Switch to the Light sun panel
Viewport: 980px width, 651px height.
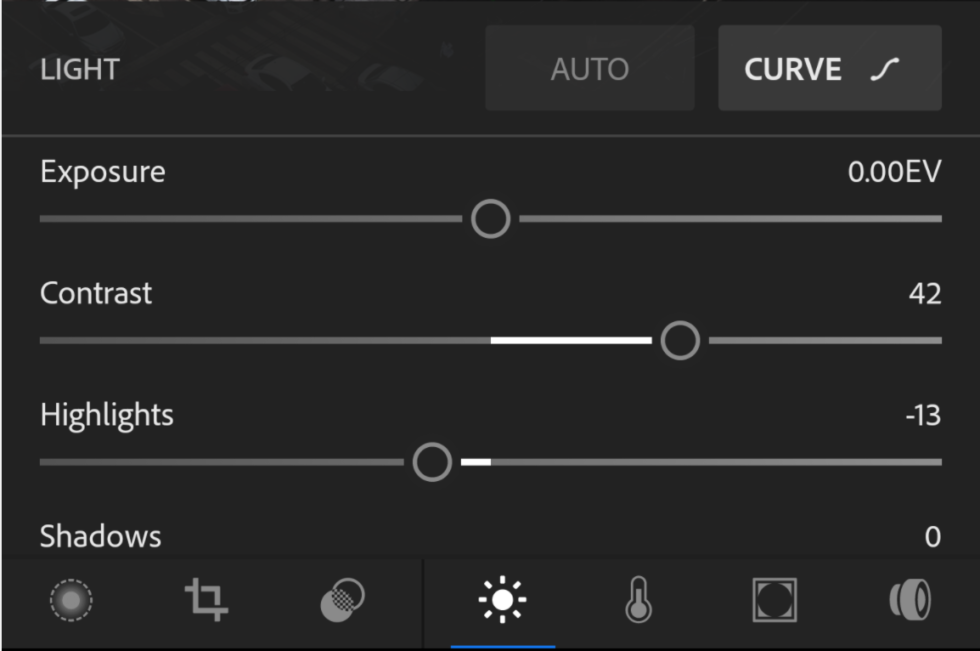click(x=502, y=600)
